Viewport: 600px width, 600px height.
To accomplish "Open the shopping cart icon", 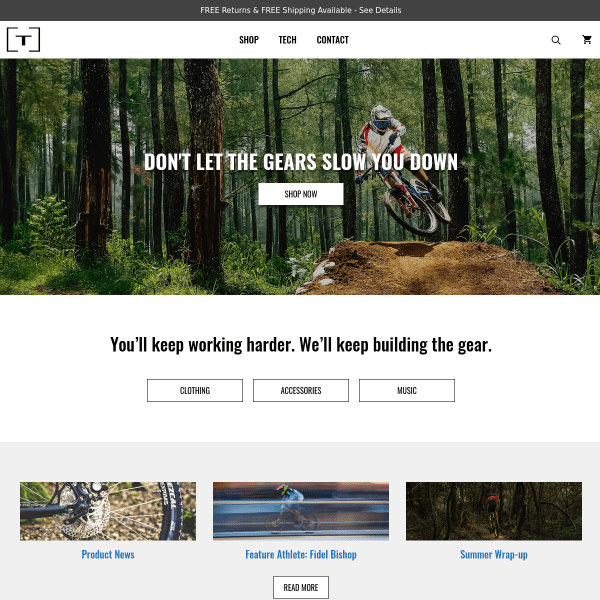I will click(x=587, y=39).
